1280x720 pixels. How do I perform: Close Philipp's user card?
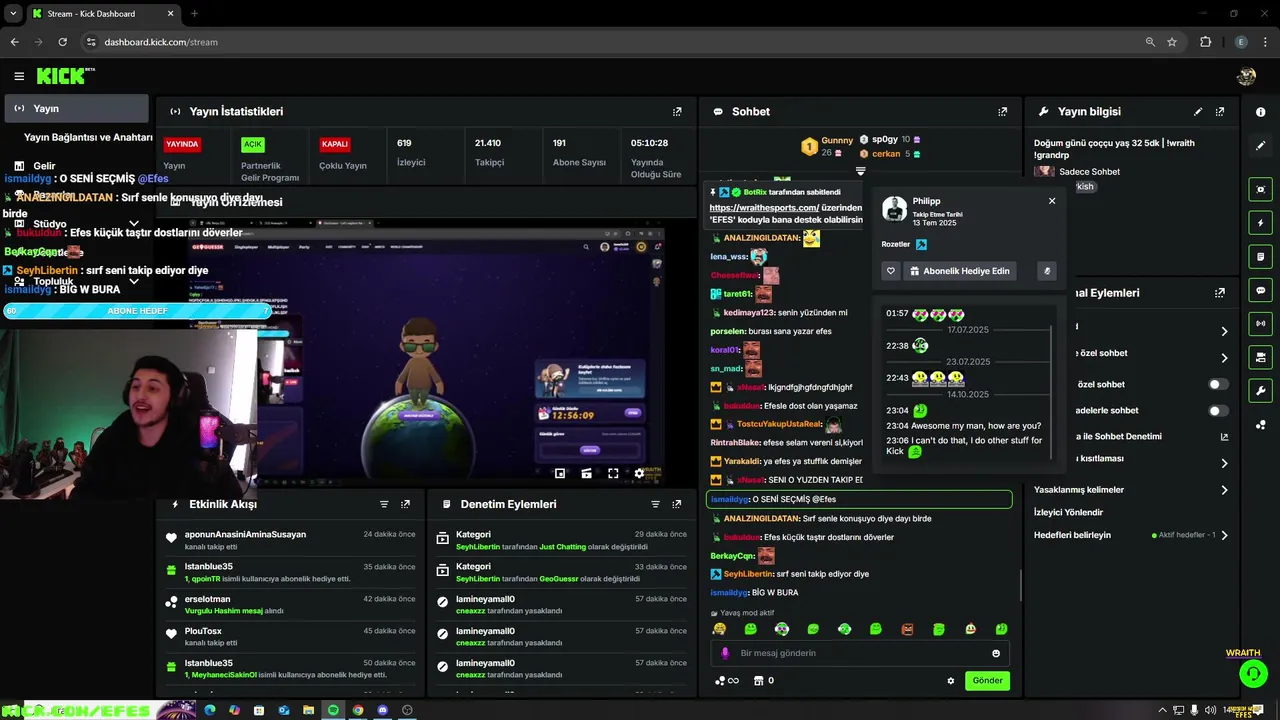(x=1051, y=201)
